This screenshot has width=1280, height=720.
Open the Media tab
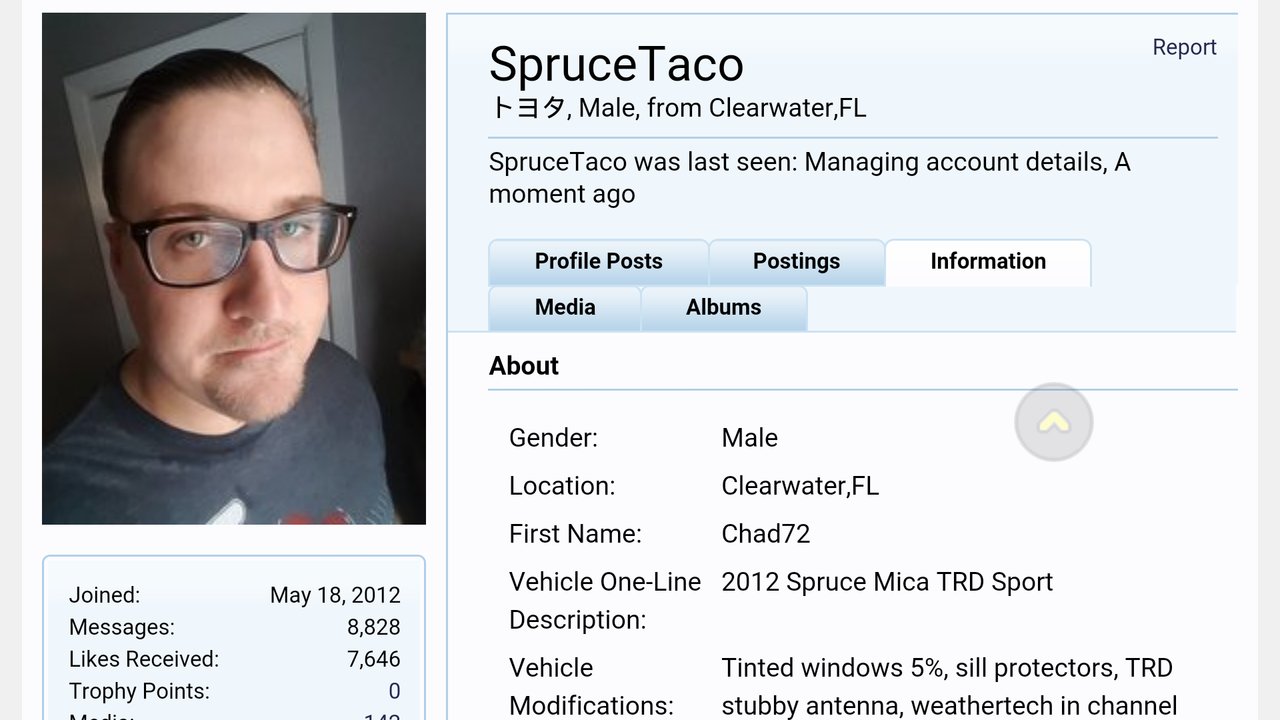click(x=565, y=308)
